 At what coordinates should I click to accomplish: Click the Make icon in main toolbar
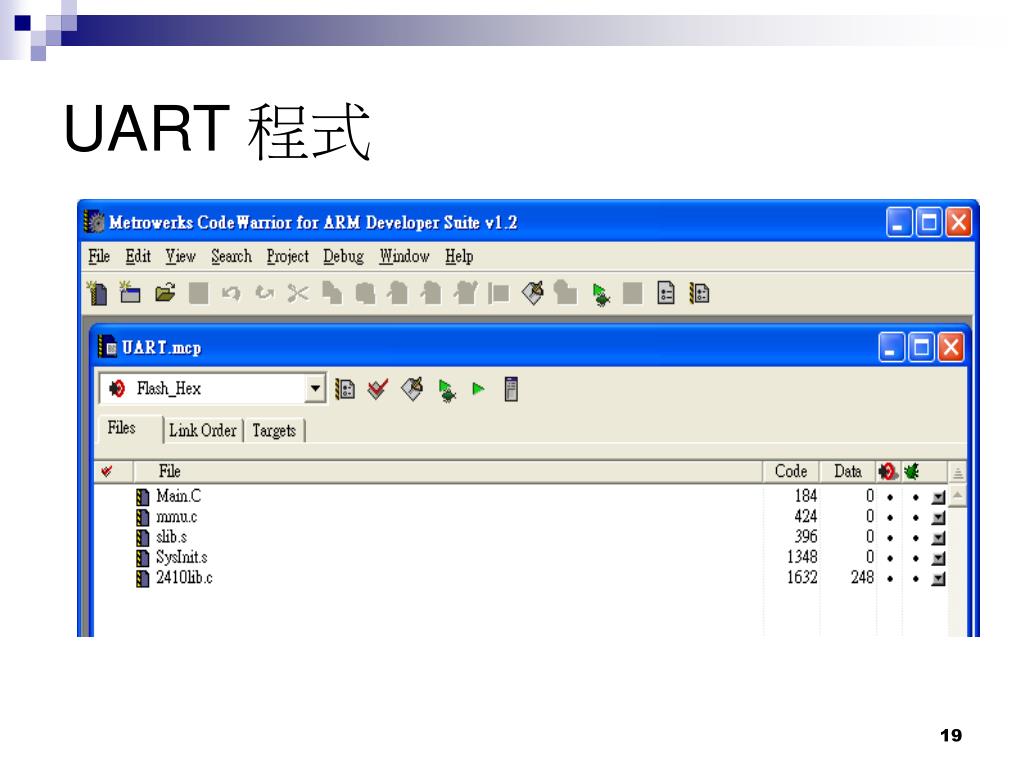tap(533, 293)
